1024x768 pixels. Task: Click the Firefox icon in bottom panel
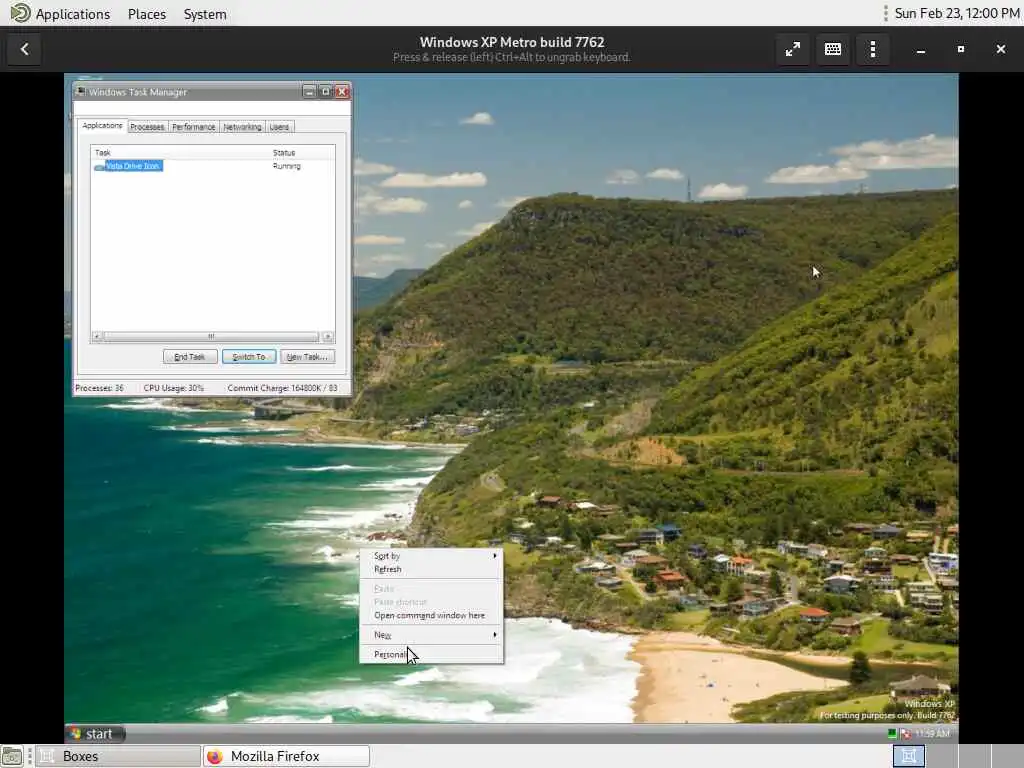click(x=215, y=756)
